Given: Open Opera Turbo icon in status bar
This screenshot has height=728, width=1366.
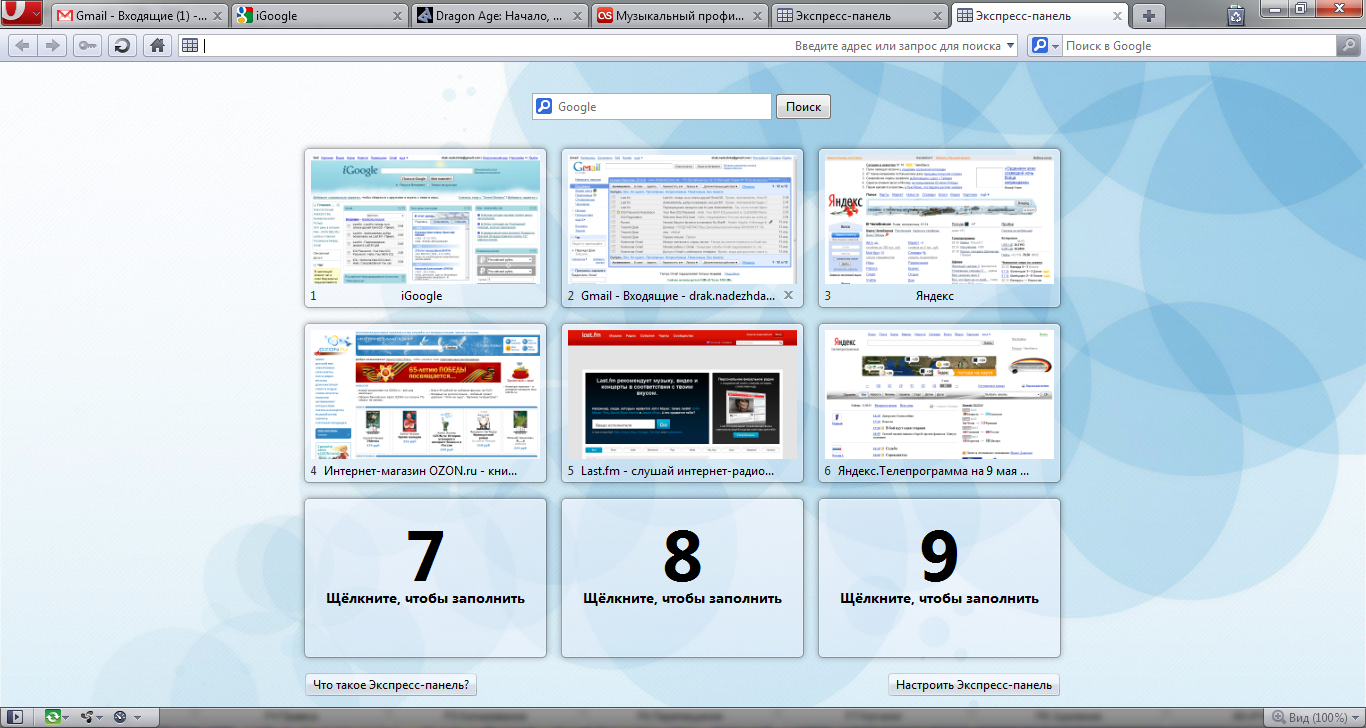Looking at the screenshot, I should click(121, 717).
